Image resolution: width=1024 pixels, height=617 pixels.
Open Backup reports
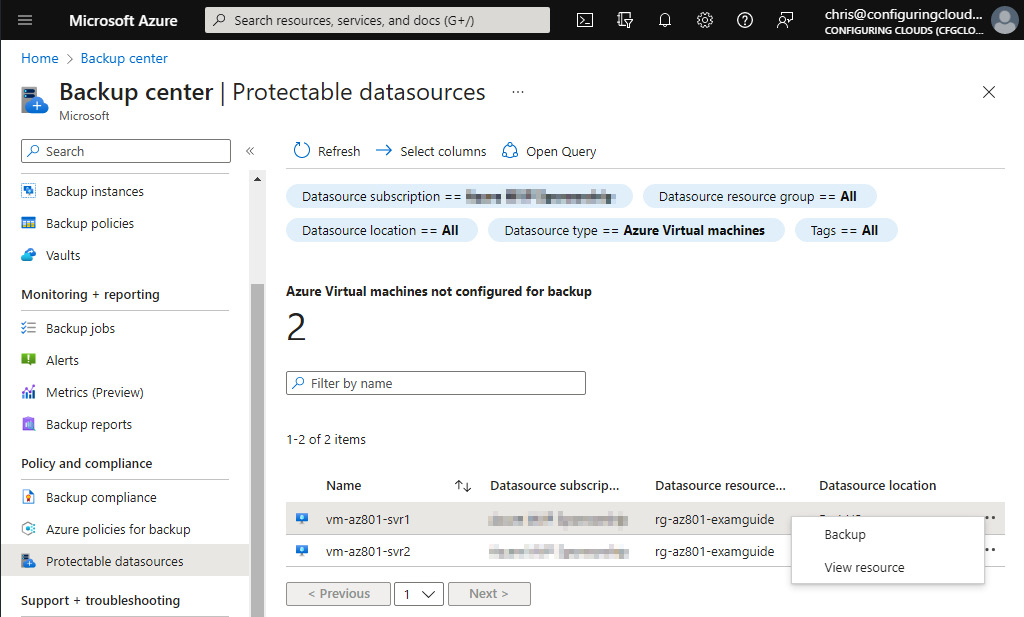coord(89,424)
